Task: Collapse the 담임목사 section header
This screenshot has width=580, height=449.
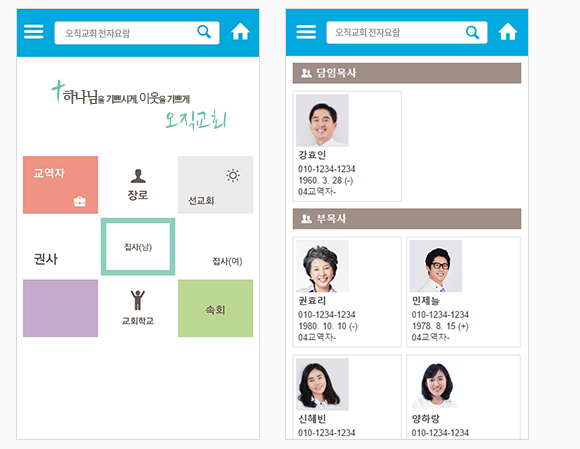Action: [407, 73]
